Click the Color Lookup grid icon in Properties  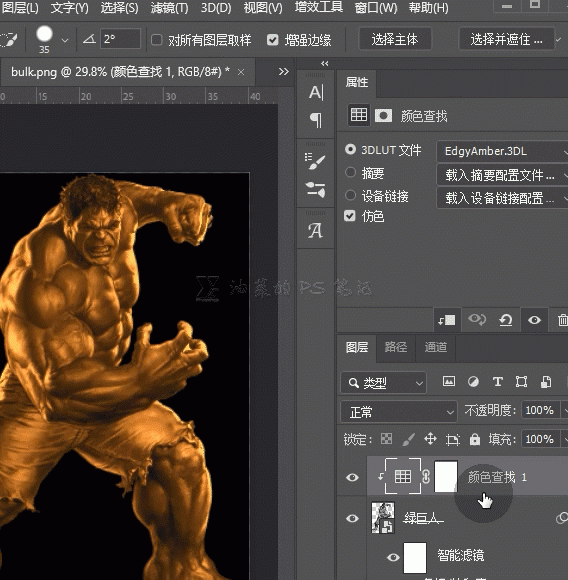tap(359, 115)
